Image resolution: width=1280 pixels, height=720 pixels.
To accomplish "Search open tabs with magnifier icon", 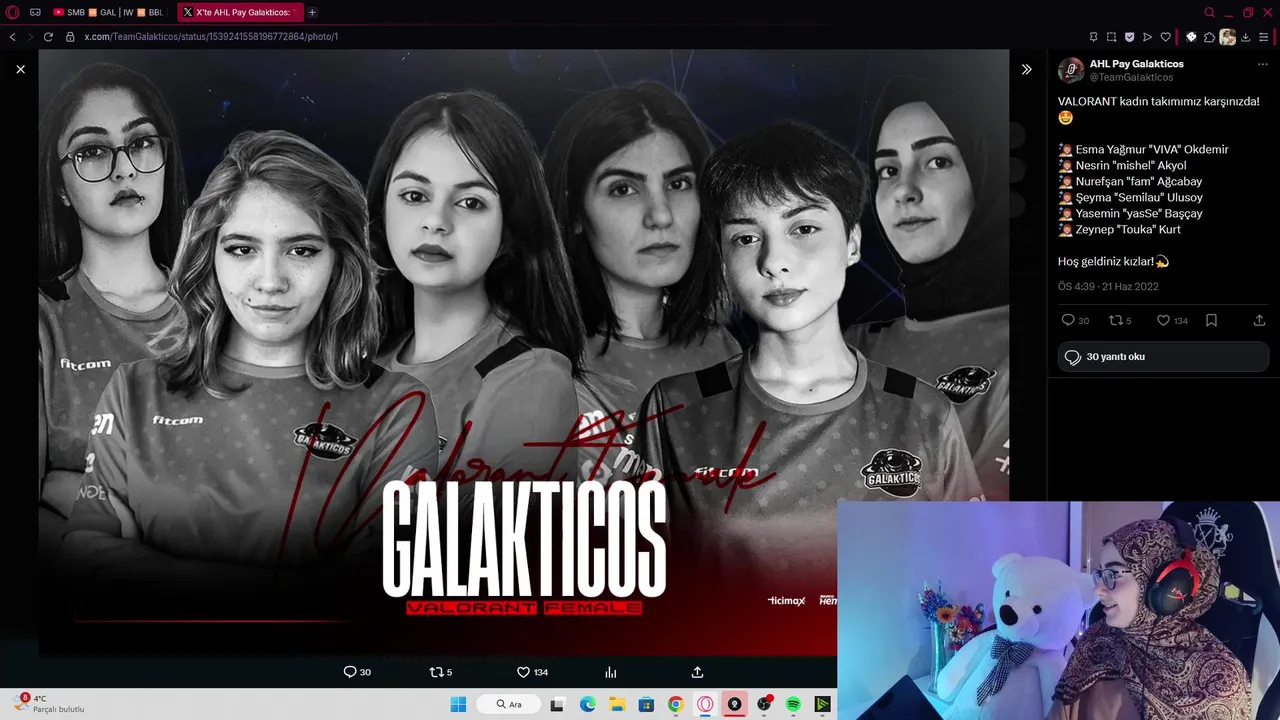I will click(1209, 12).
